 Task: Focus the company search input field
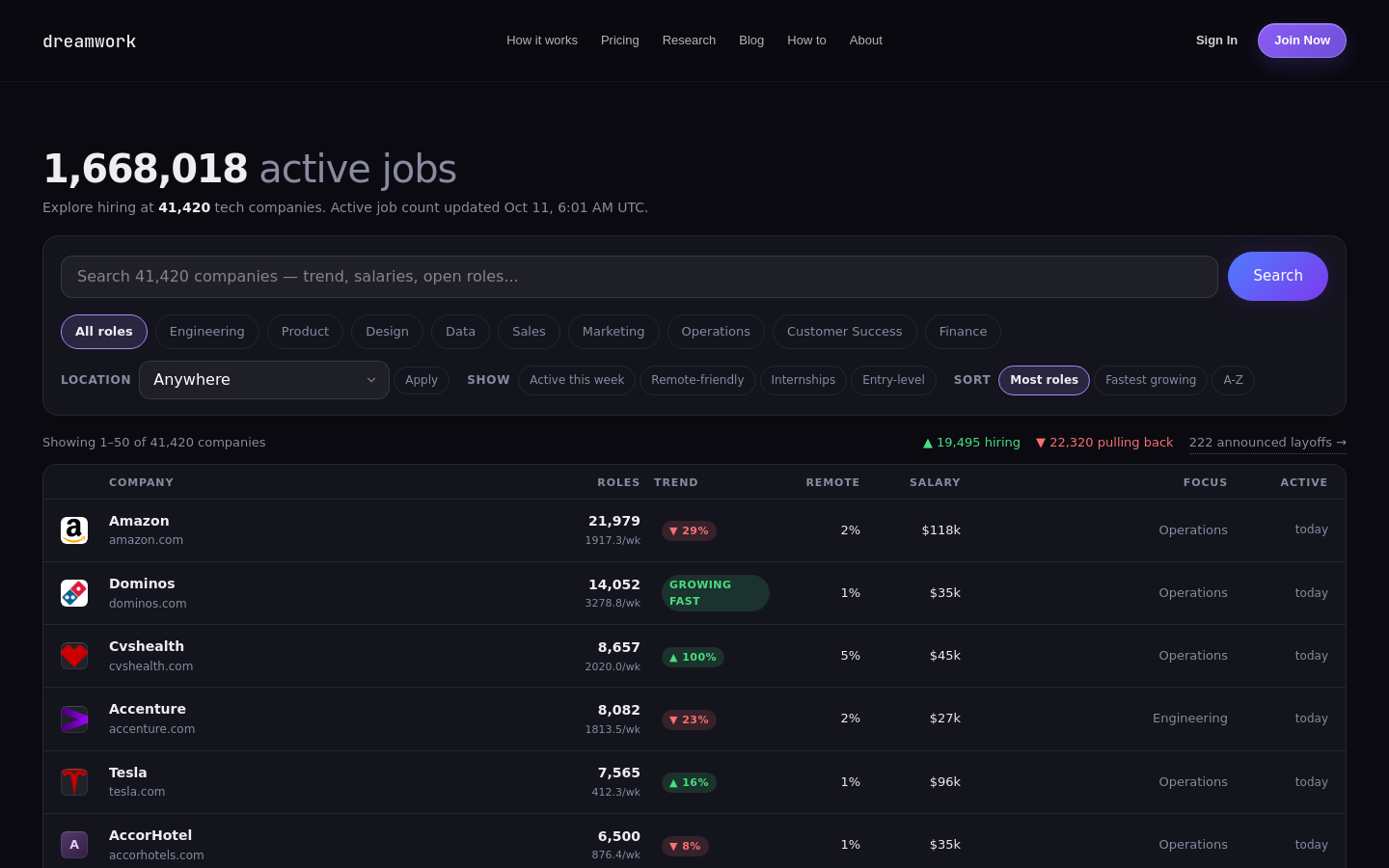point(640,277)
